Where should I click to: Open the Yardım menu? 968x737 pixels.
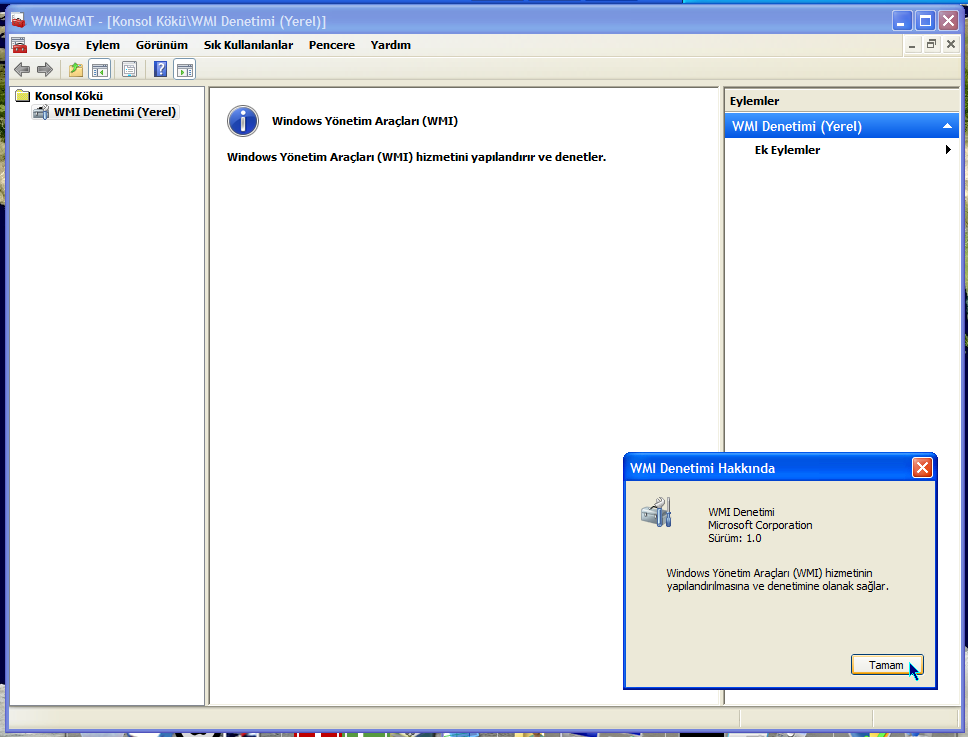391,45
